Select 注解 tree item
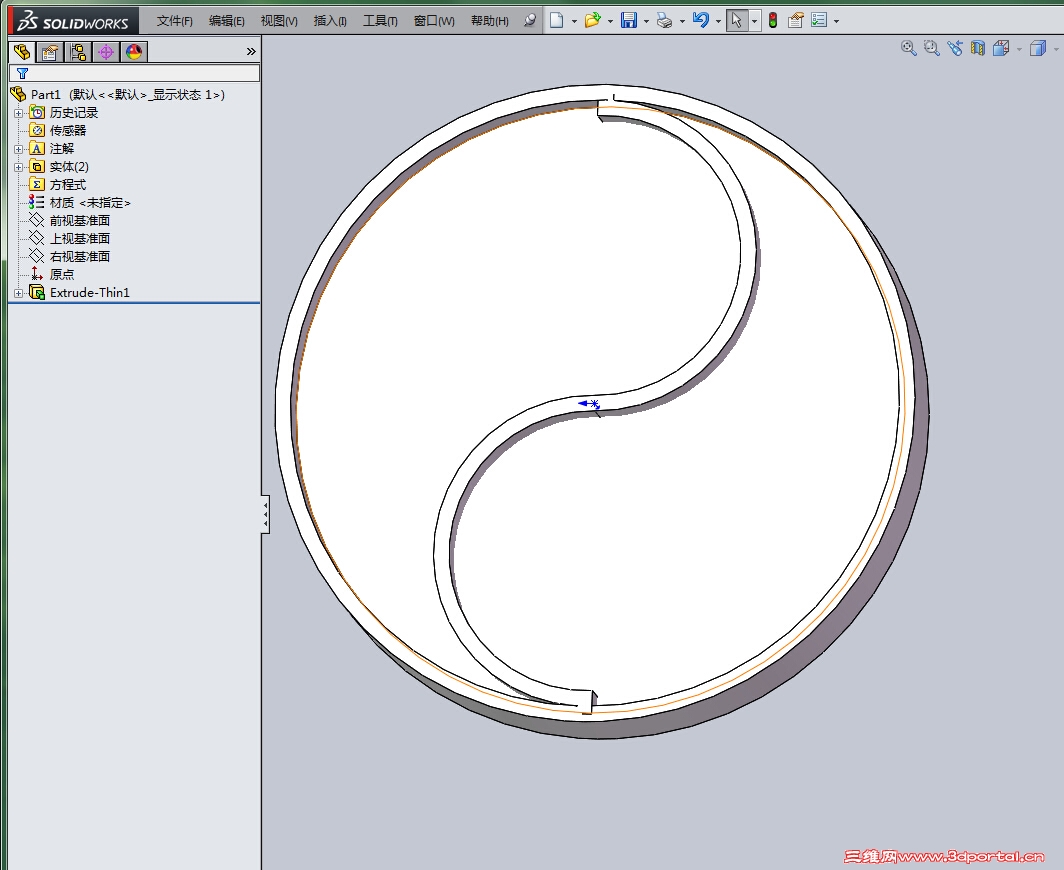 [52, 149]
